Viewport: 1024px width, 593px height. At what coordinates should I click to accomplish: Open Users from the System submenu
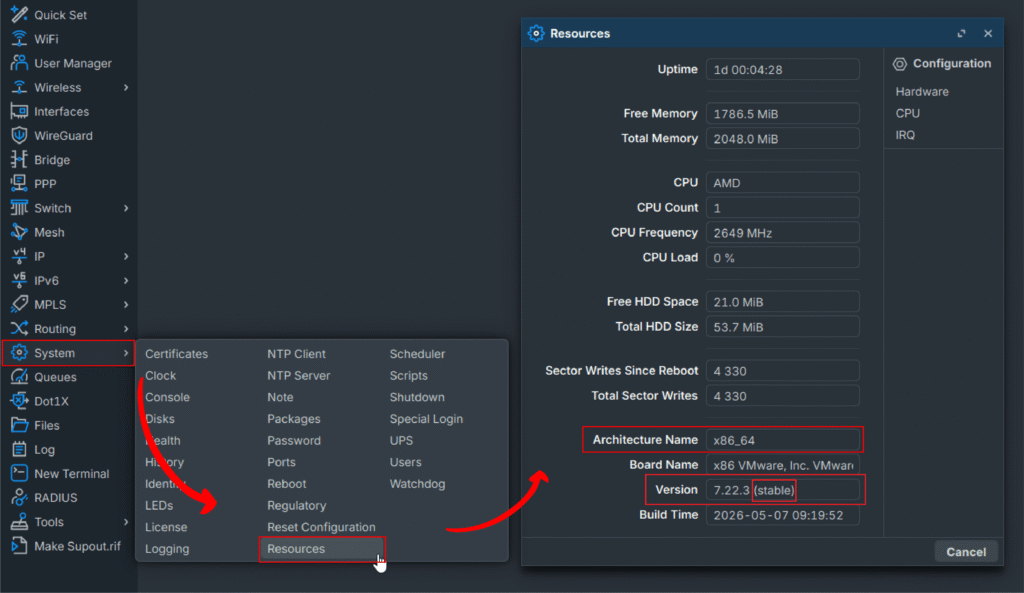(x=406, y=462)
